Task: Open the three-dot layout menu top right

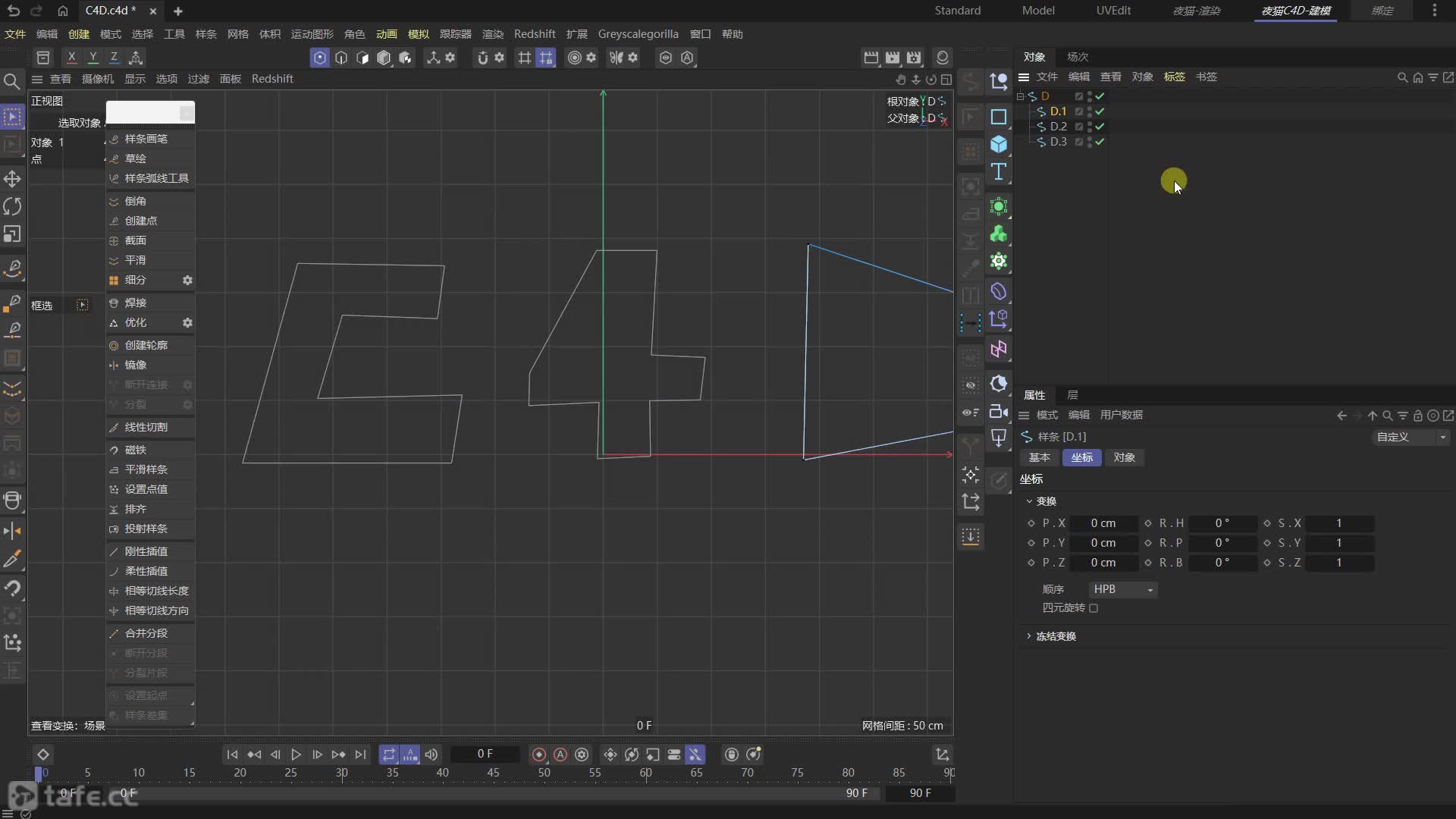Action: 1434,11
